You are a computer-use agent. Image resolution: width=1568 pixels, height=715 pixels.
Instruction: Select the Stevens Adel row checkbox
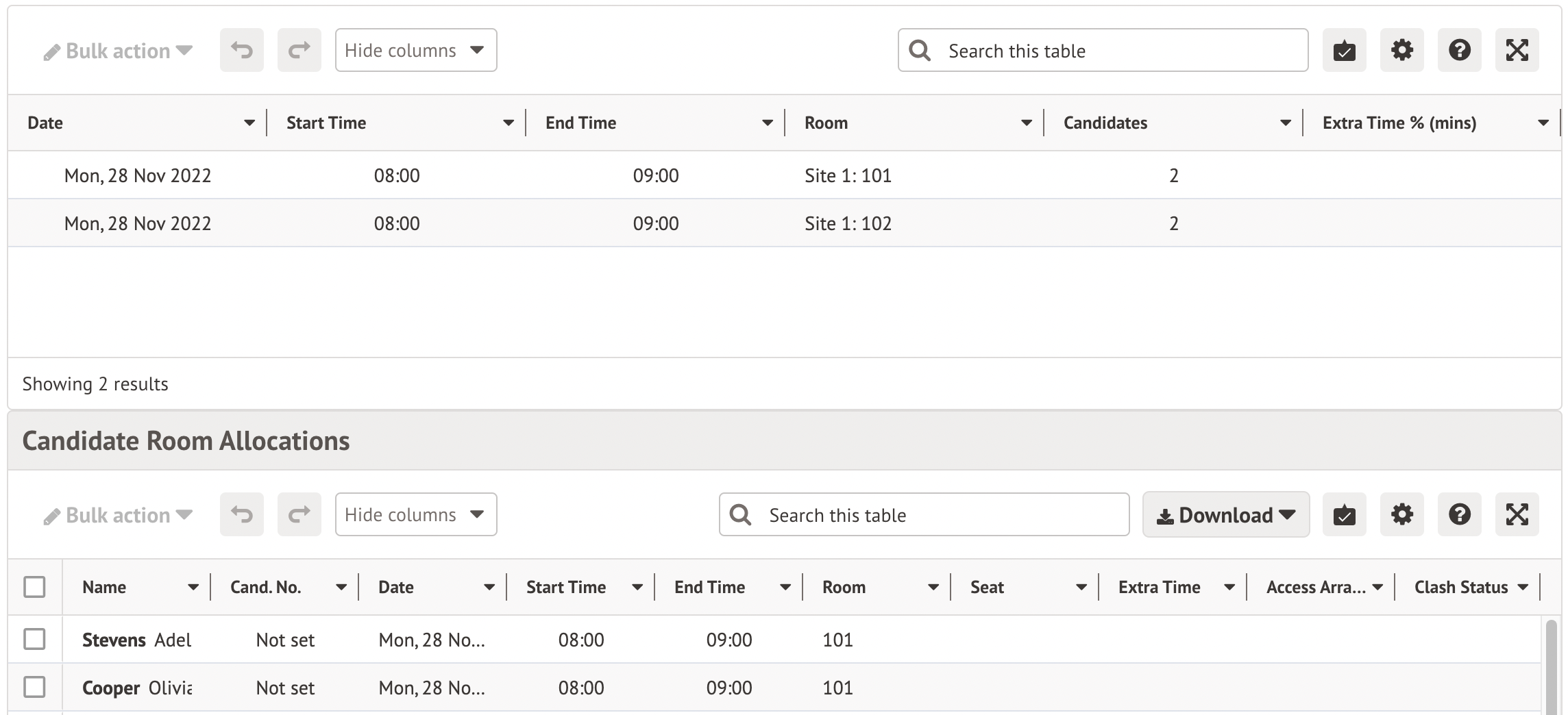coord(34,639)
